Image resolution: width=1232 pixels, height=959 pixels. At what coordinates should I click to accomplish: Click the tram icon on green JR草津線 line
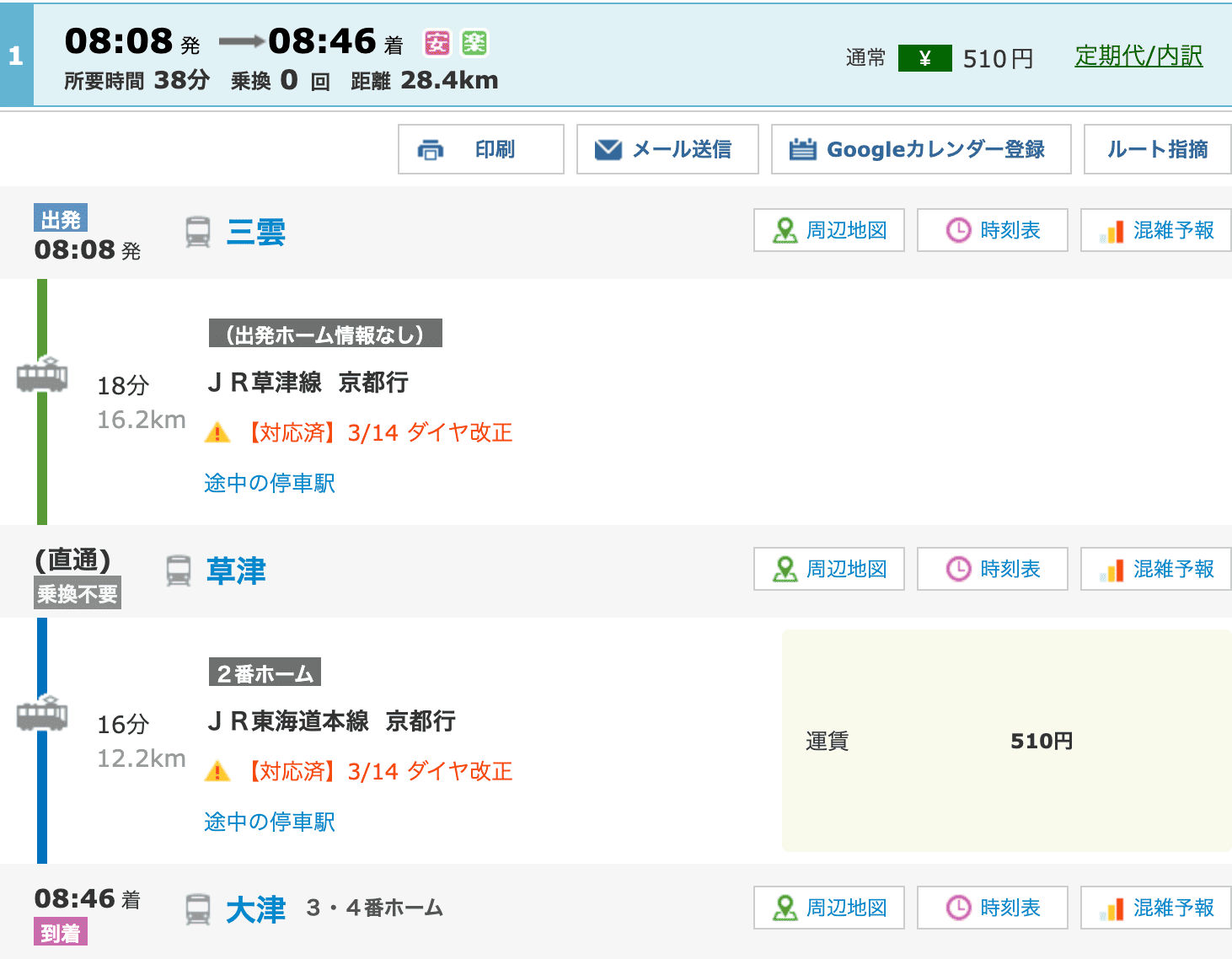42,374
